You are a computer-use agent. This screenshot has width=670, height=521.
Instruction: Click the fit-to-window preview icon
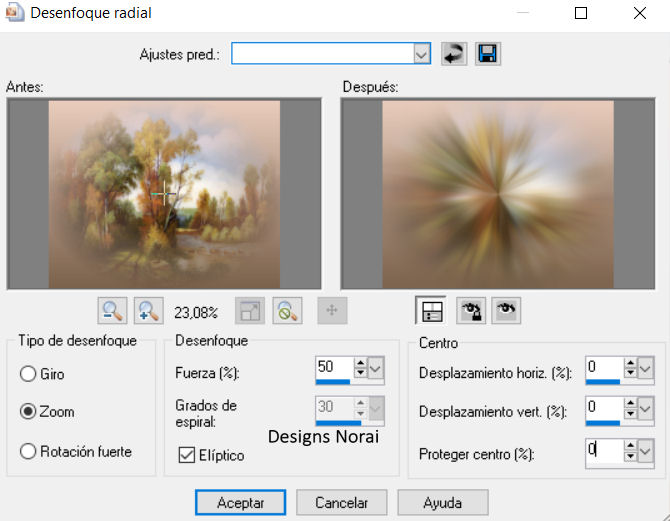click(250, 311)
